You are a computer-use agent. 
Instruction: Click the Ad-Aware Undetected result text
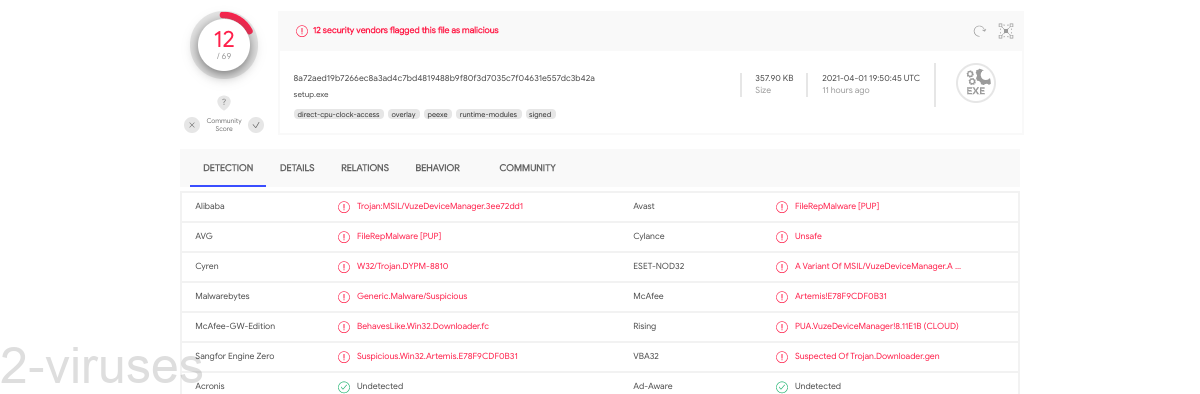click(x=818, y=387)
